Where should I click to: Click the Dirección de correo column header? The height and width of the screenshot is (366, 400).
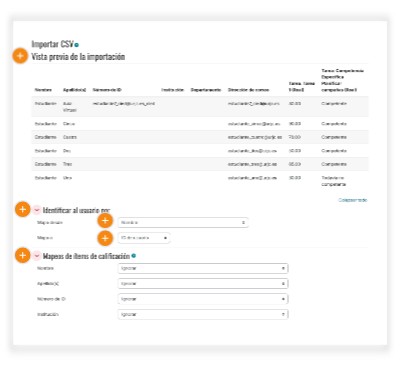click(248, 90)
